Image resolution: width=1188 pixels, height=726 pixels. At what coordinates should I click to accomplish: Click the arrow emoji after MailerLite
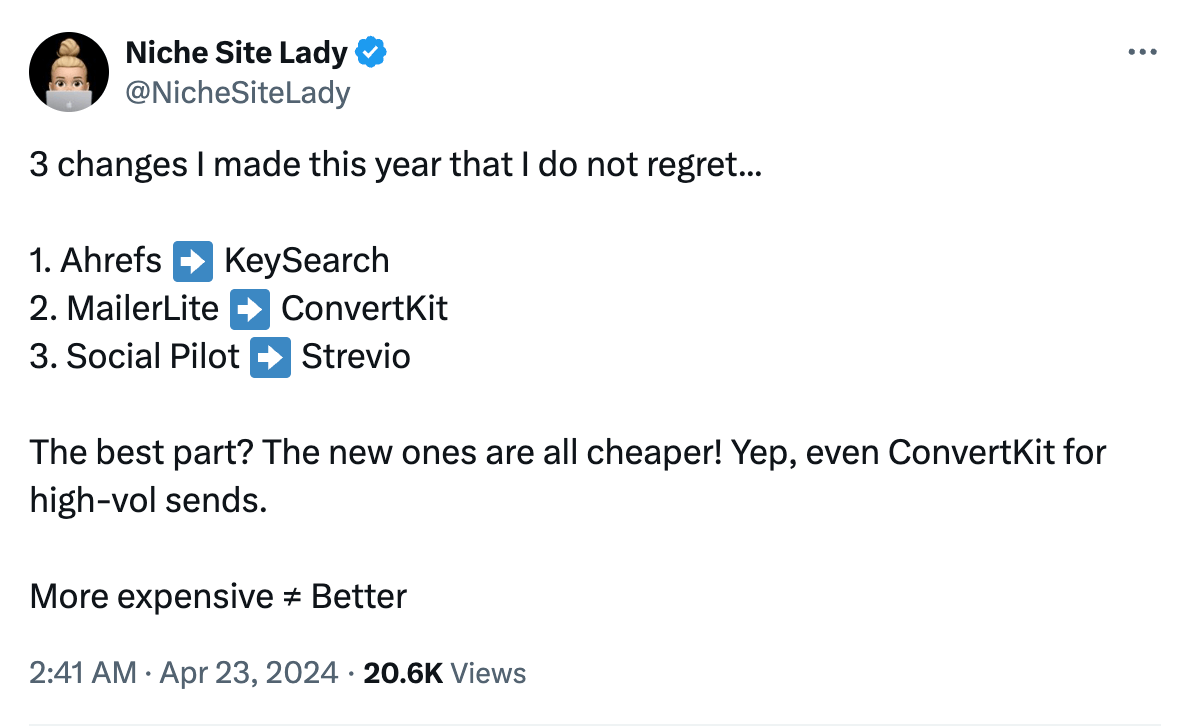click(250, 308)
